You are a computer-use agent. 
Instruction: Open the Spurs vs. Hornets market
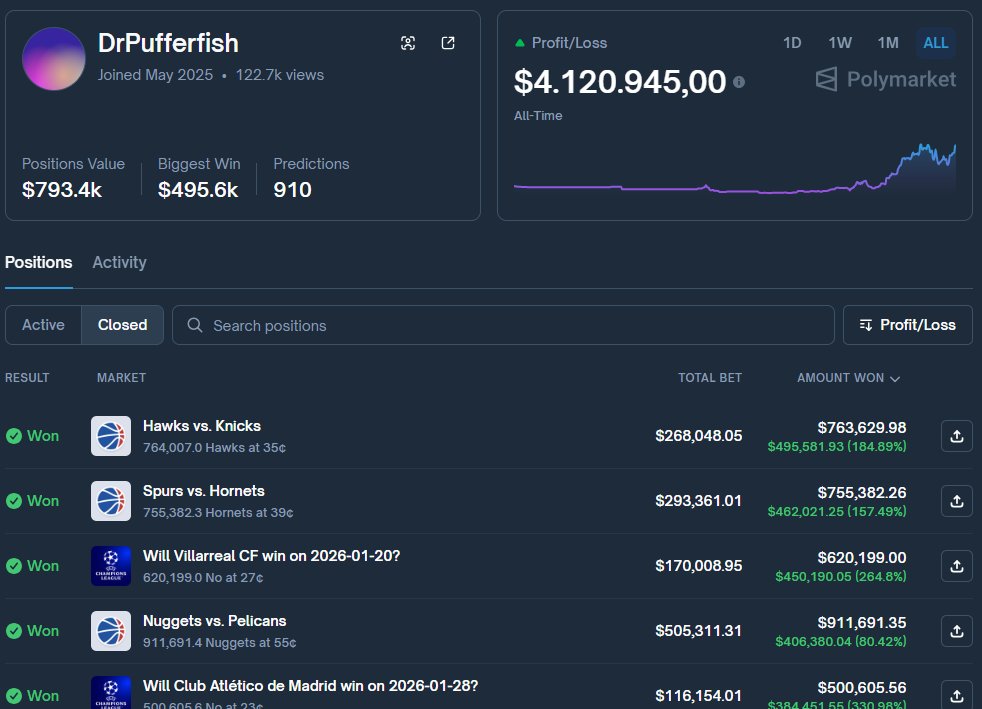[x=204, y=491]
